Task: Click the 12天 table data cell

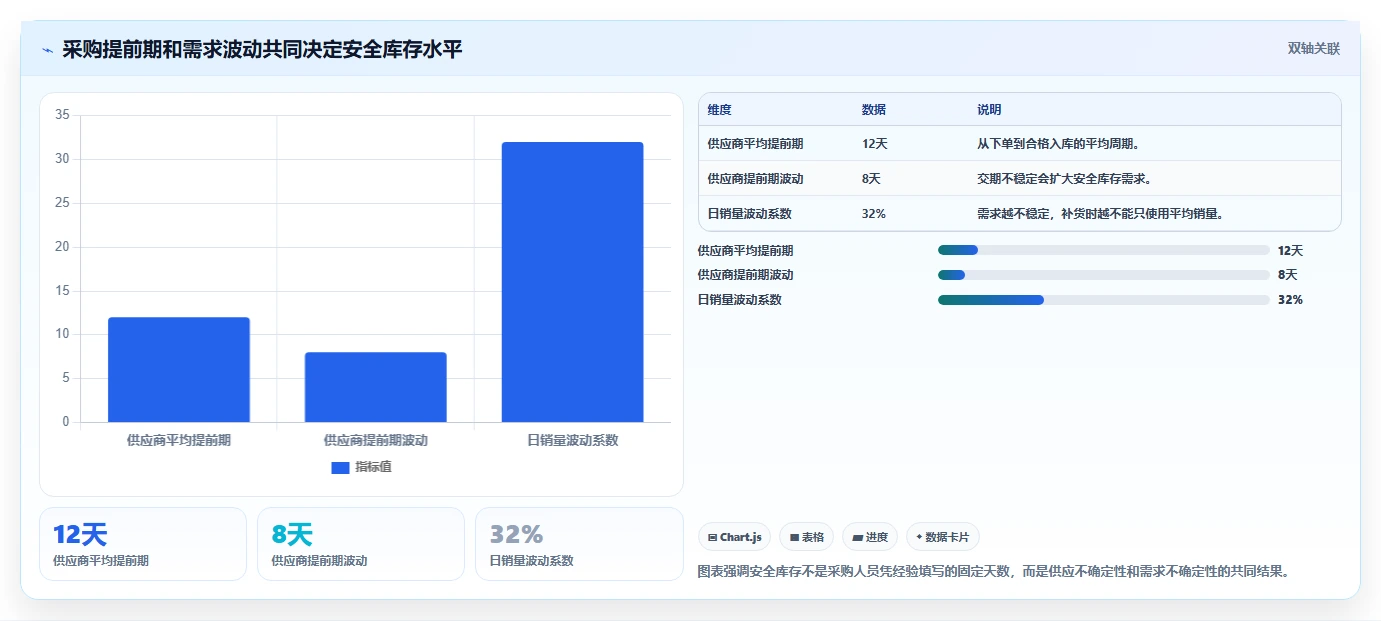Action: 874,144
